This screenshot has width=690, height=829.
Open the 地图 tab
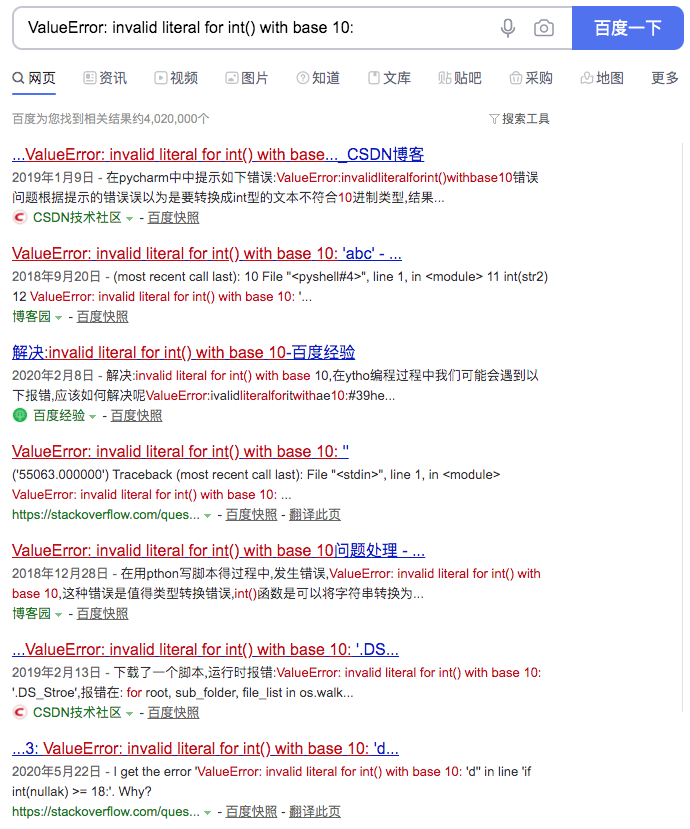(602, 78)
